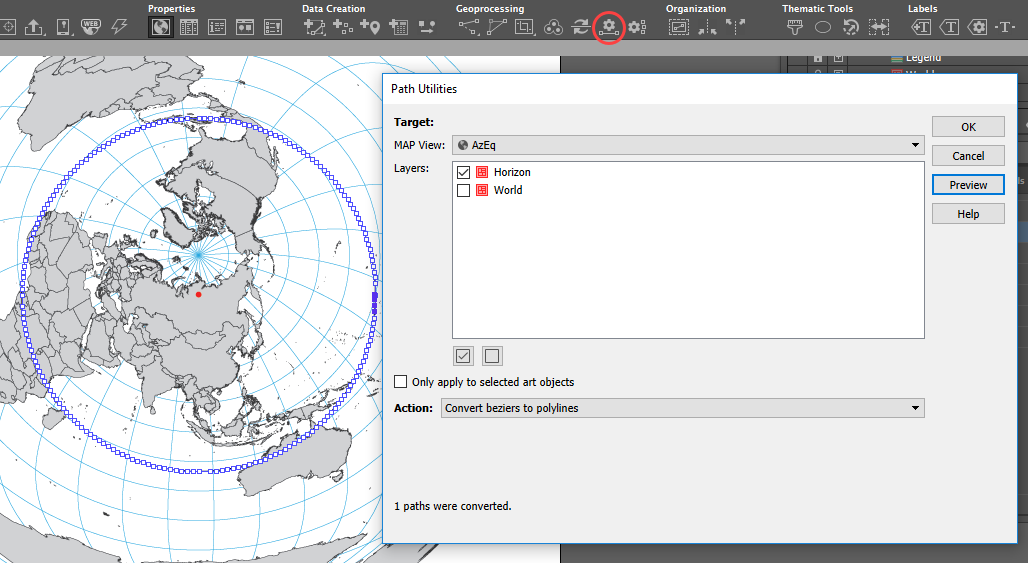1028x563 pixels.
Task: Click the T tag icon under Labels
Action: tap(949, 27)
